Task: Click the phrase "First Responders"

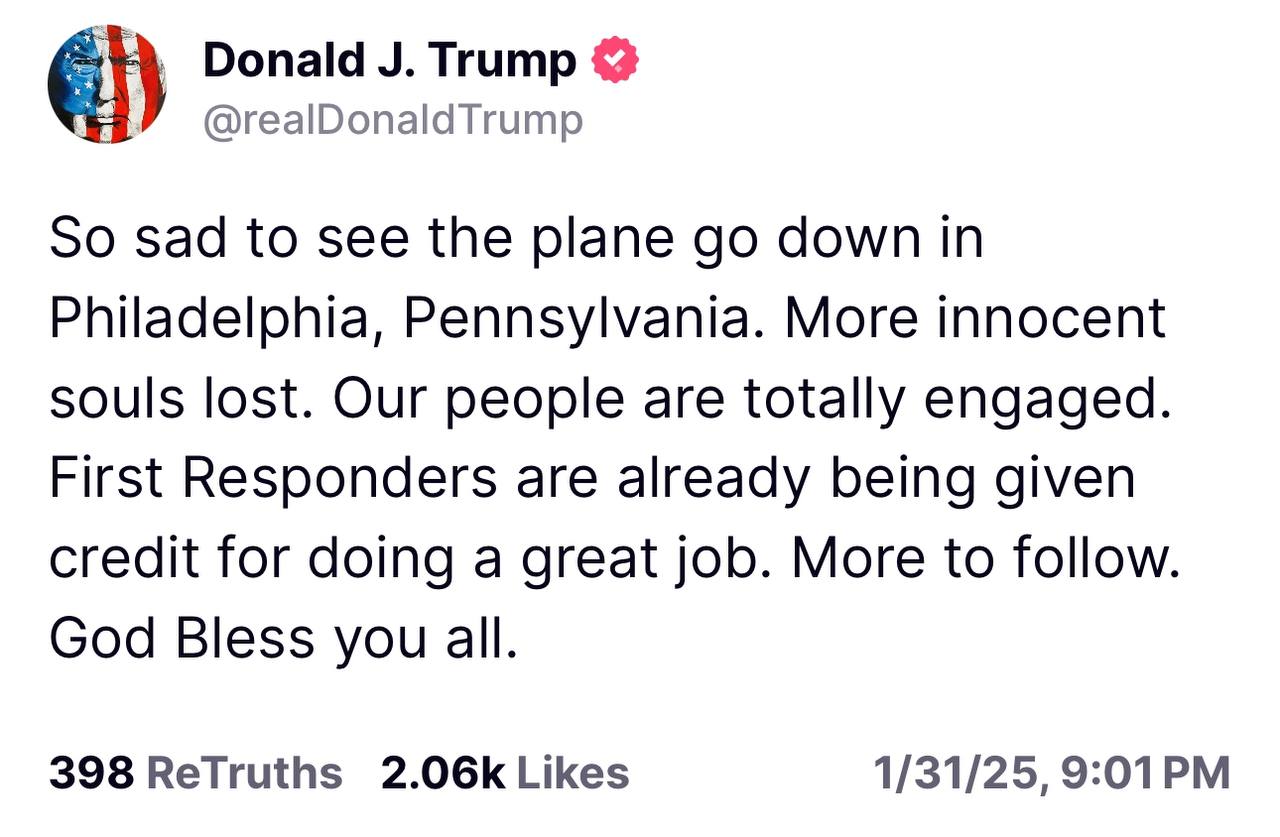Action: click(x=273, y=478)
